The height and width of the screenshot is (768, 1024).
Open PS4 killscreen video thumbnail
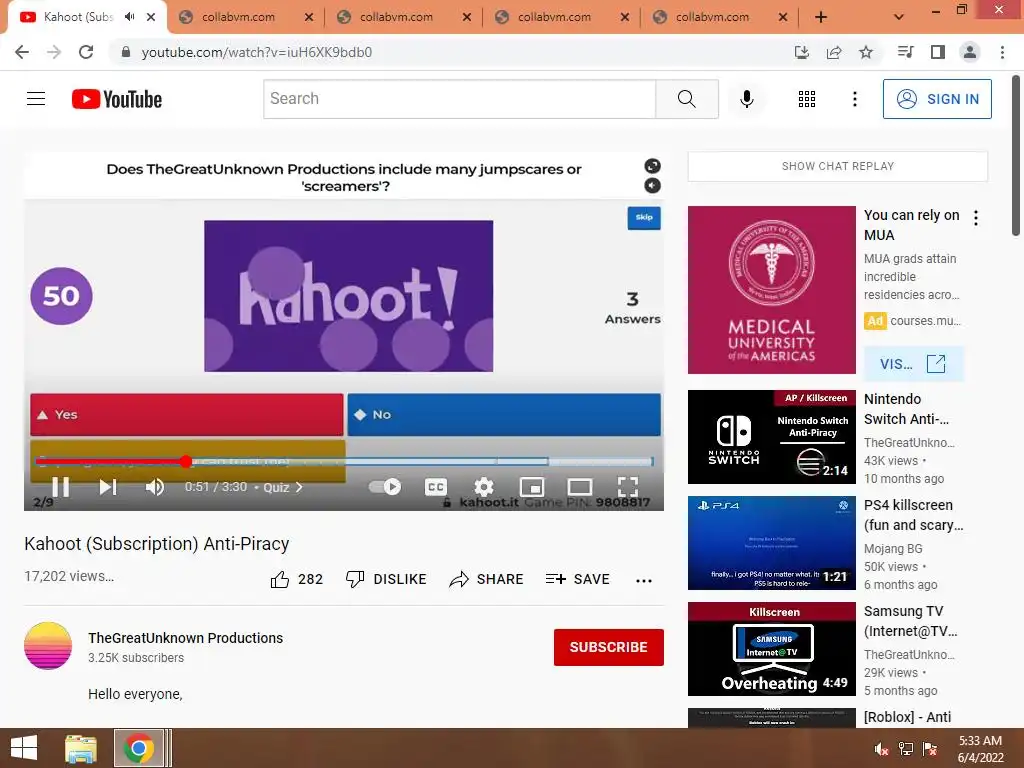tap(771, 543)
